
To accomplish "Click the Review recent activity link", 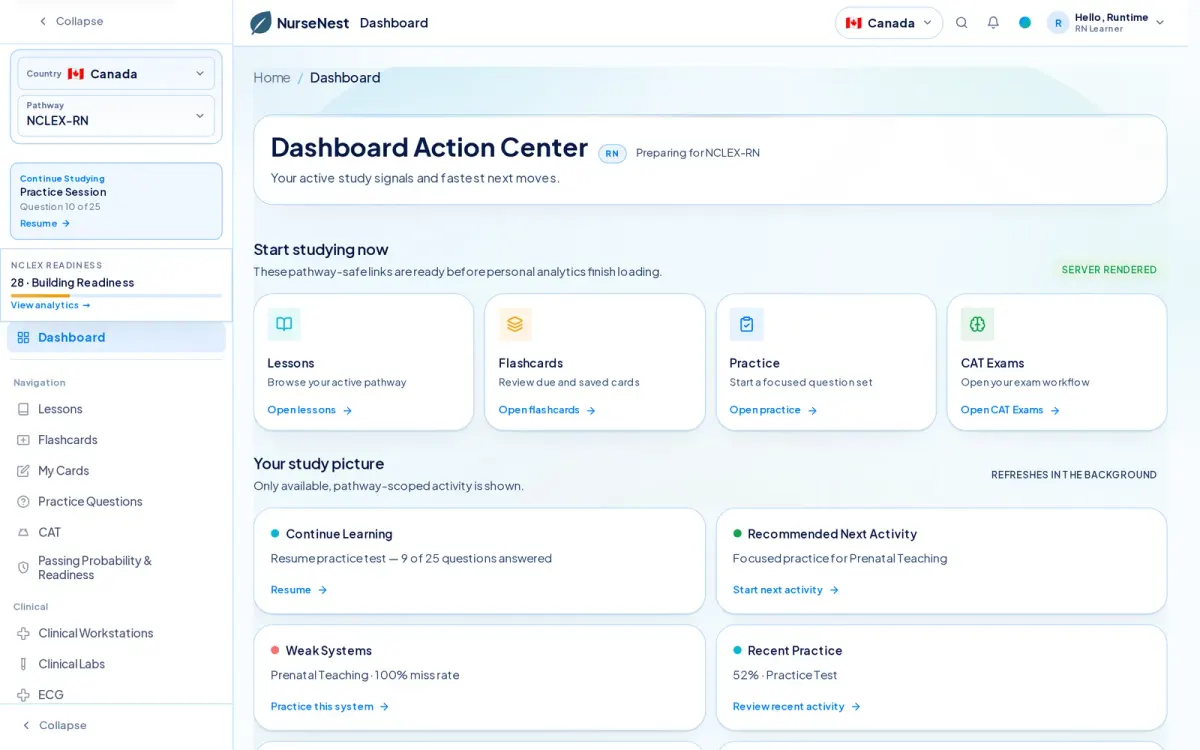I will point(797,707).
